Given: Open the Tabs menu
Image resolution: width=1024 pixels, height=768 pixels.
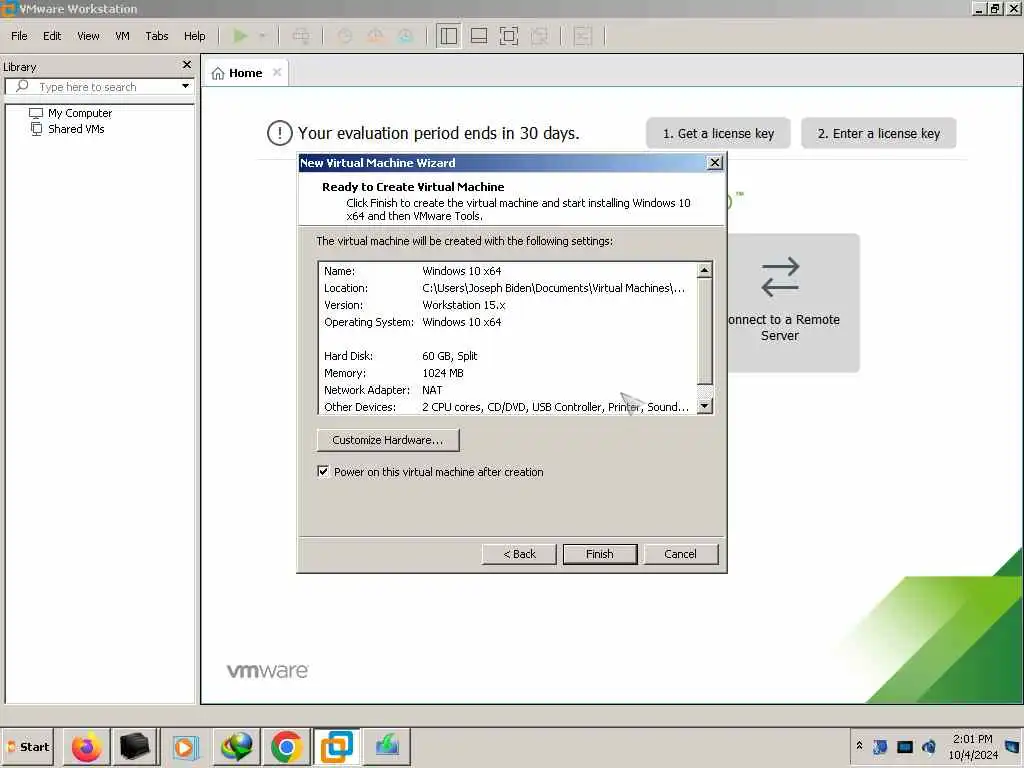Looking at the screenshot, I should pos(157,36).
